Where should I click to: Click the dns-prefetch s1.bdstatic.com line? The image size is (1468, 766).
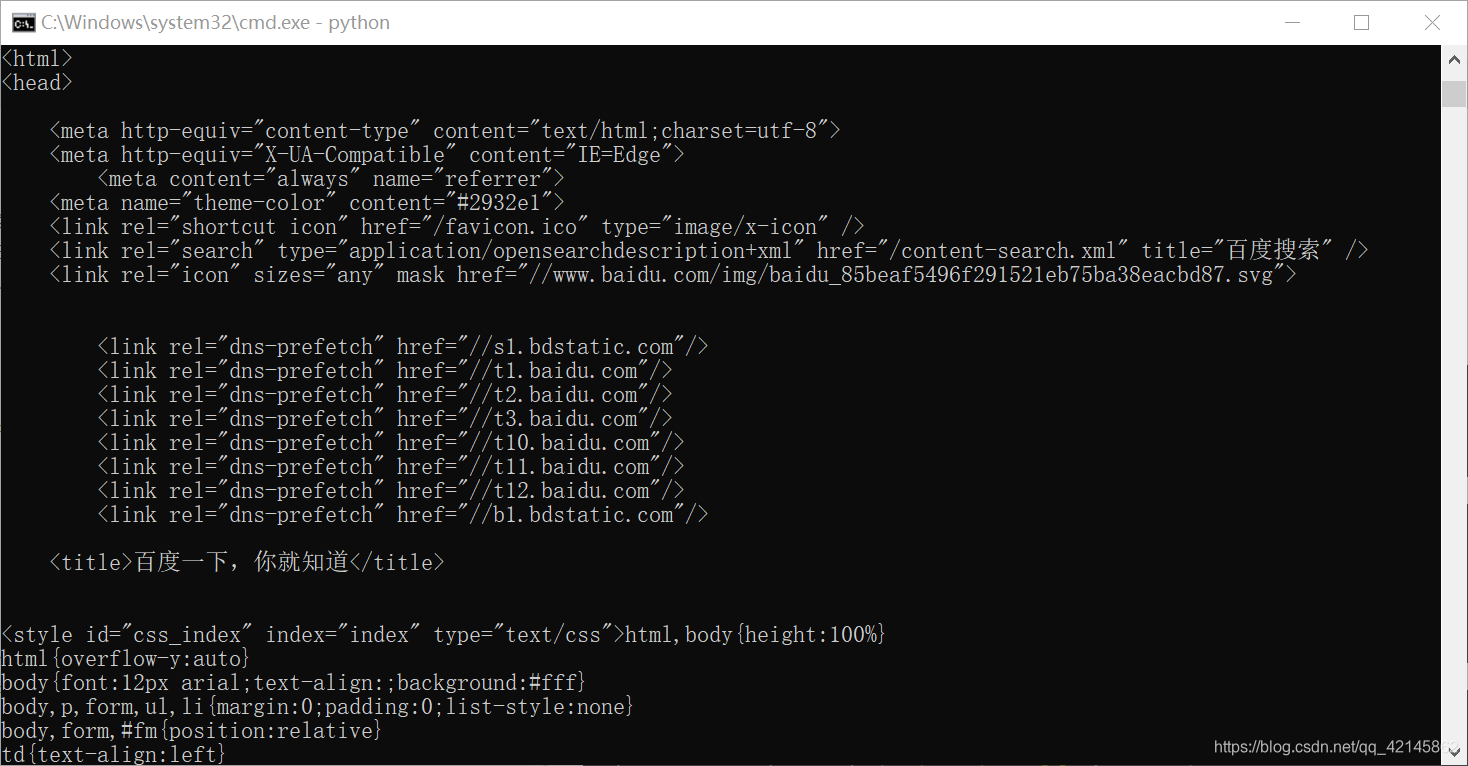[x=403, y=347]
